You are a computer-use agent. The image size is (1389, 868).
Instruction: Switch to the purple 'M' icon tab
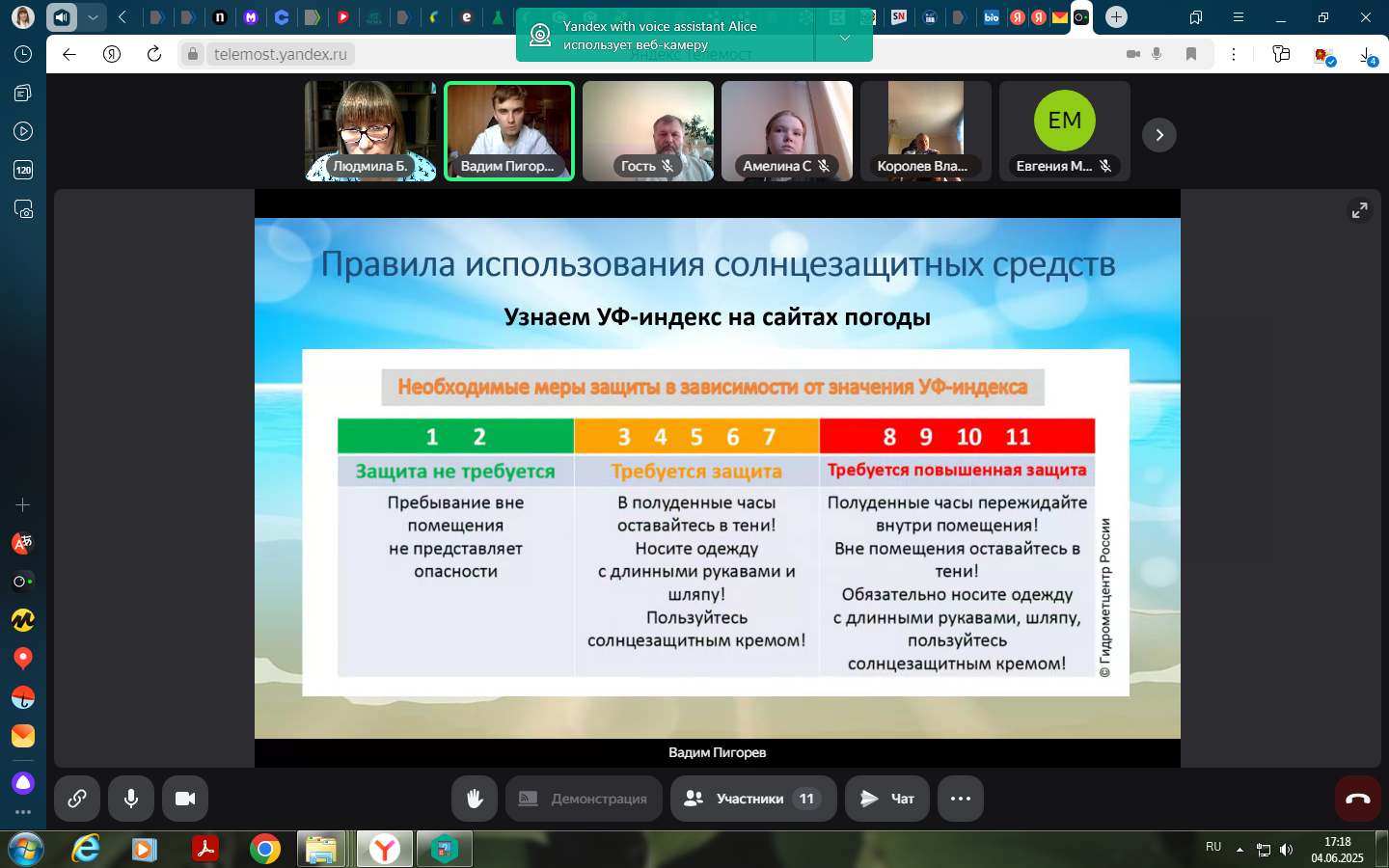[x=251, y=17]
